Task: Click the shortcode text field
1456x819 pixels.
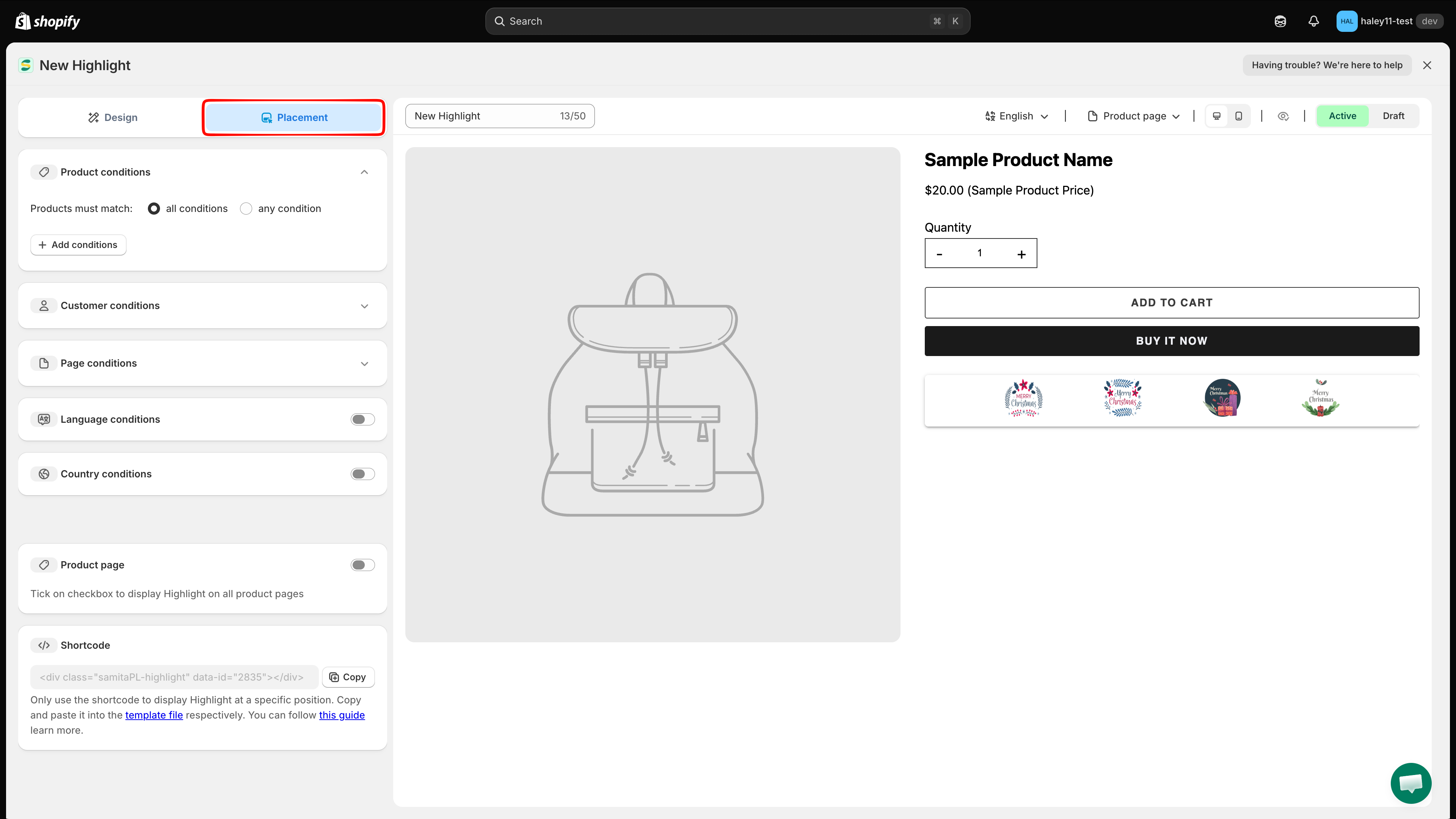Action: click(174, 677)
